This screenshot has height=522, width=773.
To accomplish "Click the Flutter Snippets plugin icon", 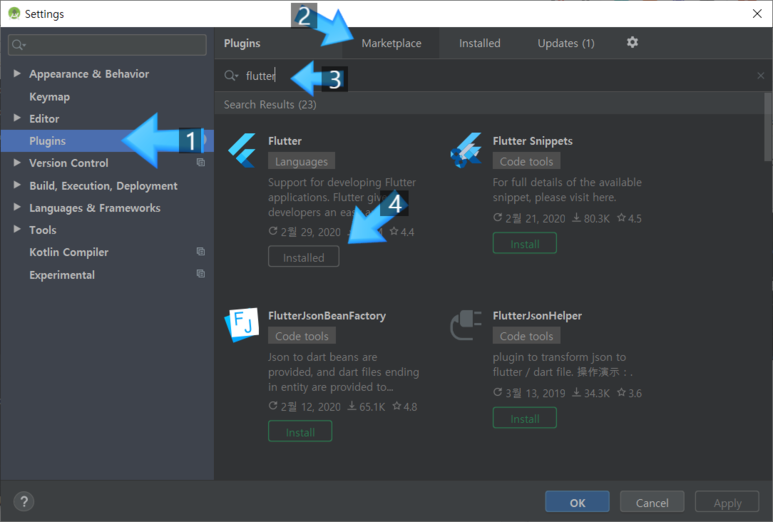I will click(x=466, y=150).
